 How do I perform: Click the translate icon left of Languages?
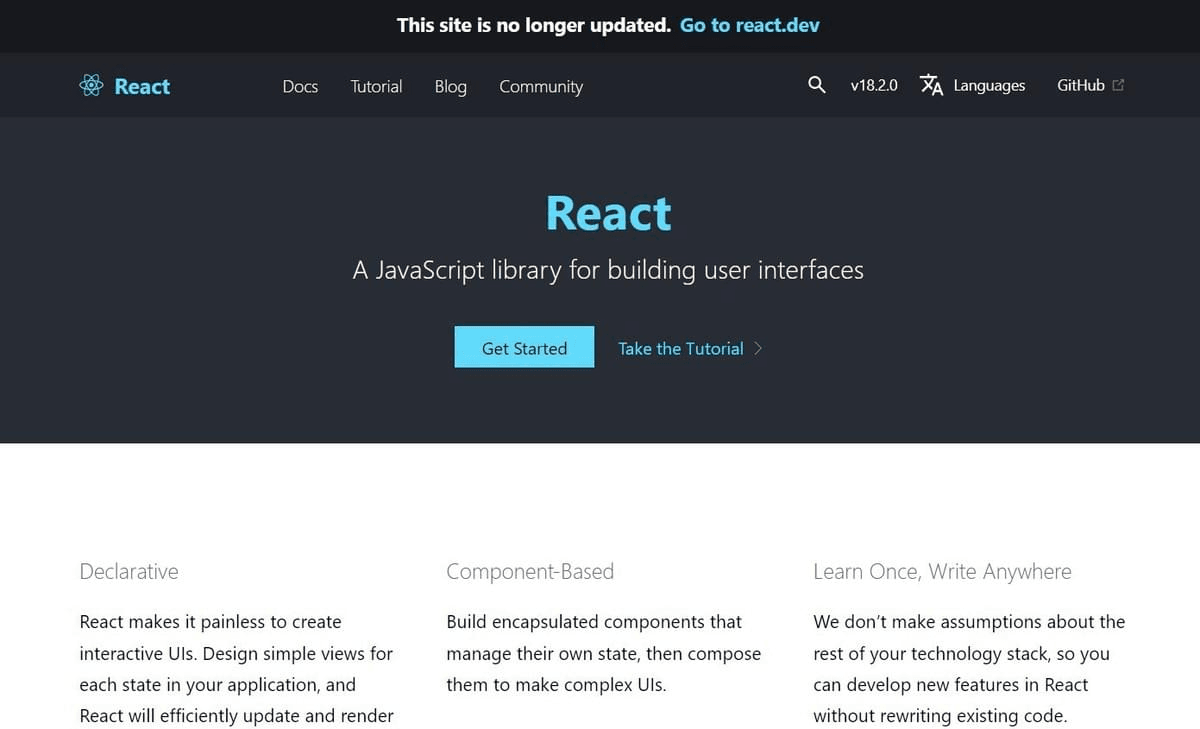[x=931, y=86]
